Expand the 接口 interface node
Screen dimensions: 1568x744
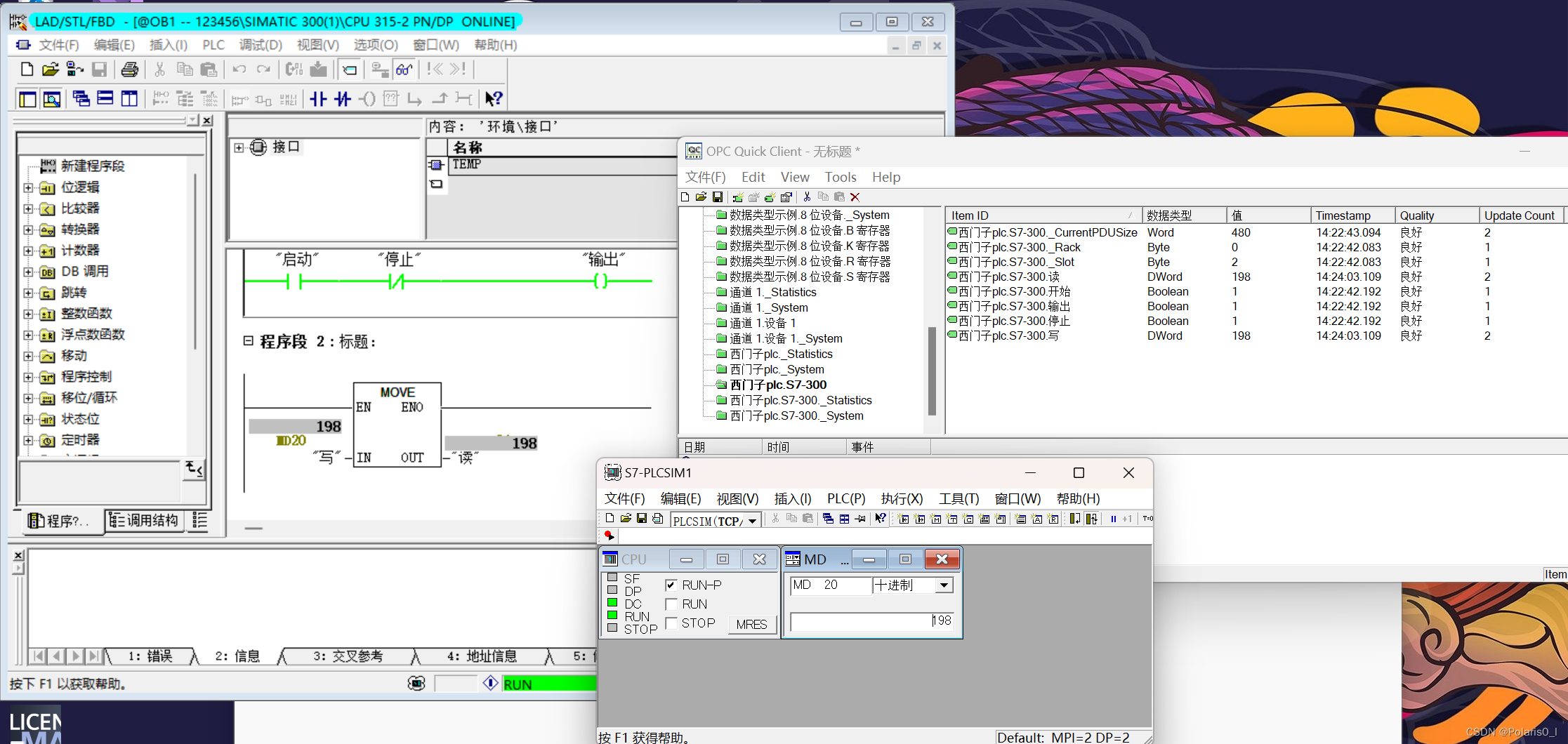[239, 147]
